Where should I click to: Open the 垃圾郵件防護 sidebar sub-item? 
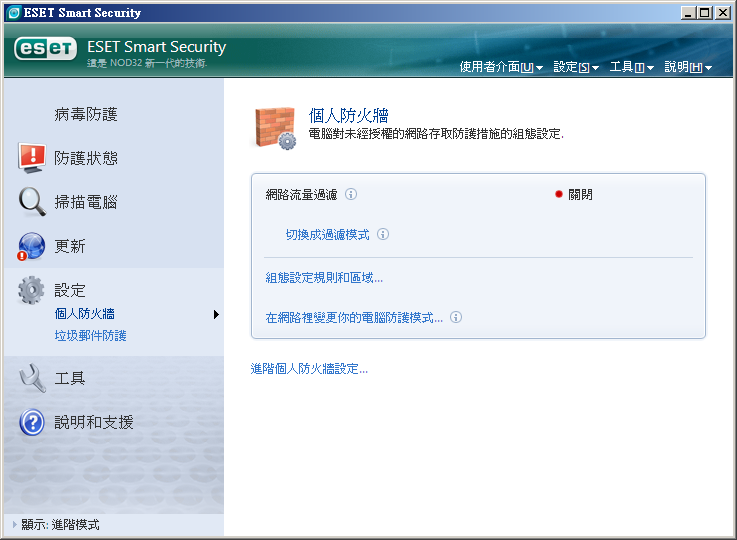[x=90, y=336]
